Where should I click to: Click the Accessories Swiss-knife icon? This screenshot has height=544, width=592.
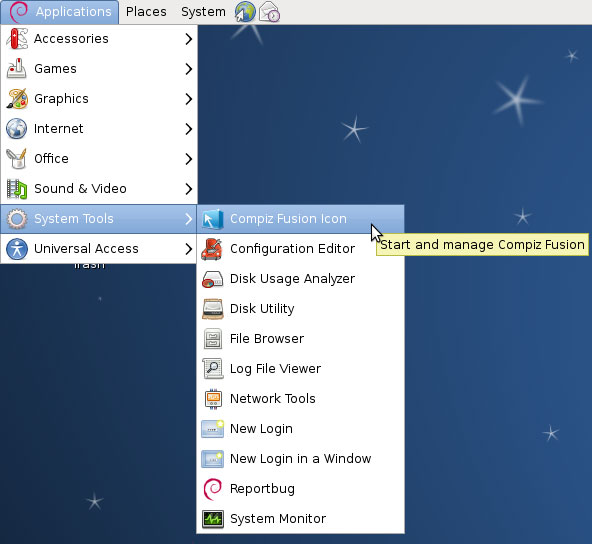pyautogui.click(x=17, y=39)
